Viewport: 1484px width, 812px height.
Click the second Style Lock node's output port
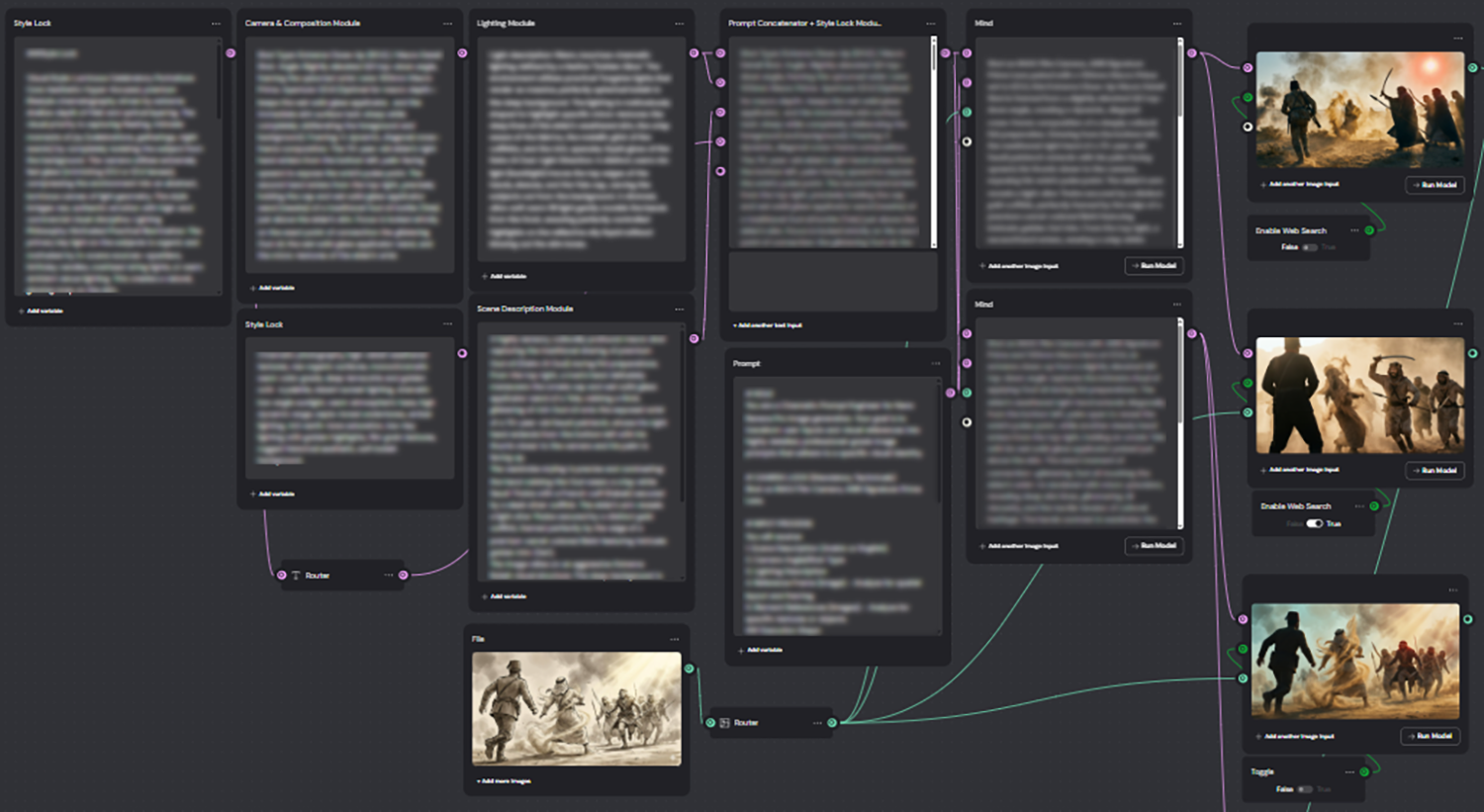[462, 353]
